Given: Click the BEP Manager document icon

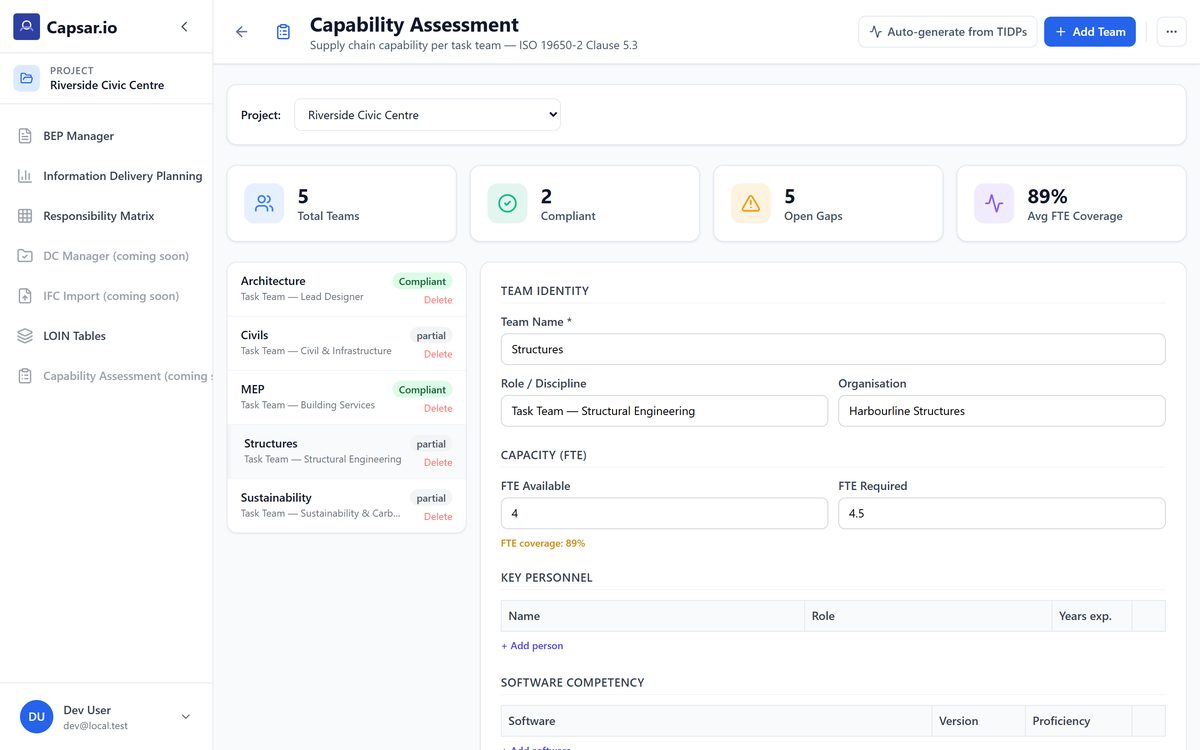Looking at the screenshot, I should 25,136.
